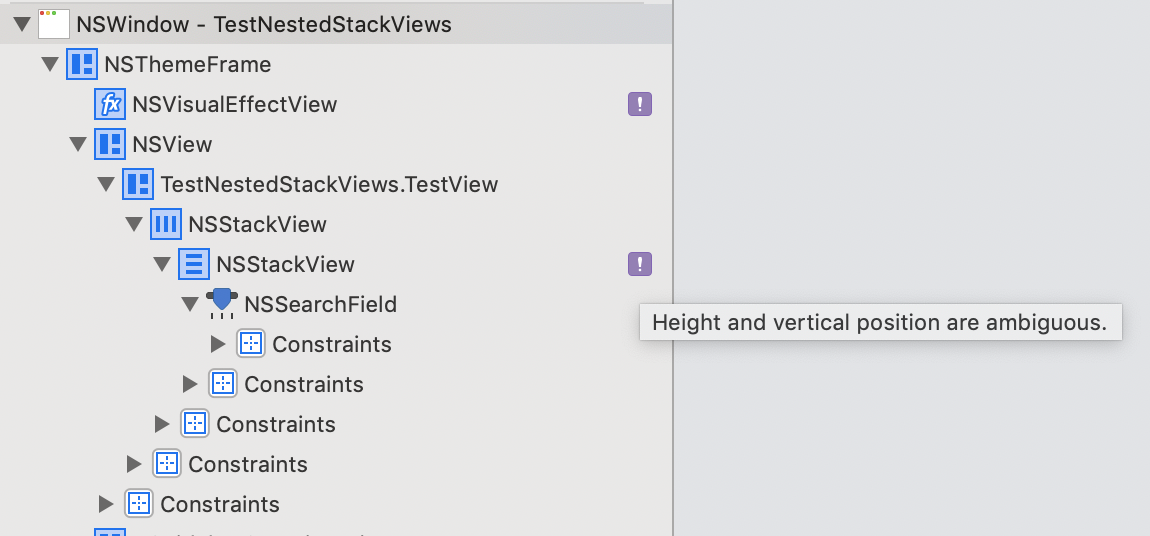
Task: Click the vertical NSStackView rows icon
Action: pyautogui.click(x=194, y=264)
